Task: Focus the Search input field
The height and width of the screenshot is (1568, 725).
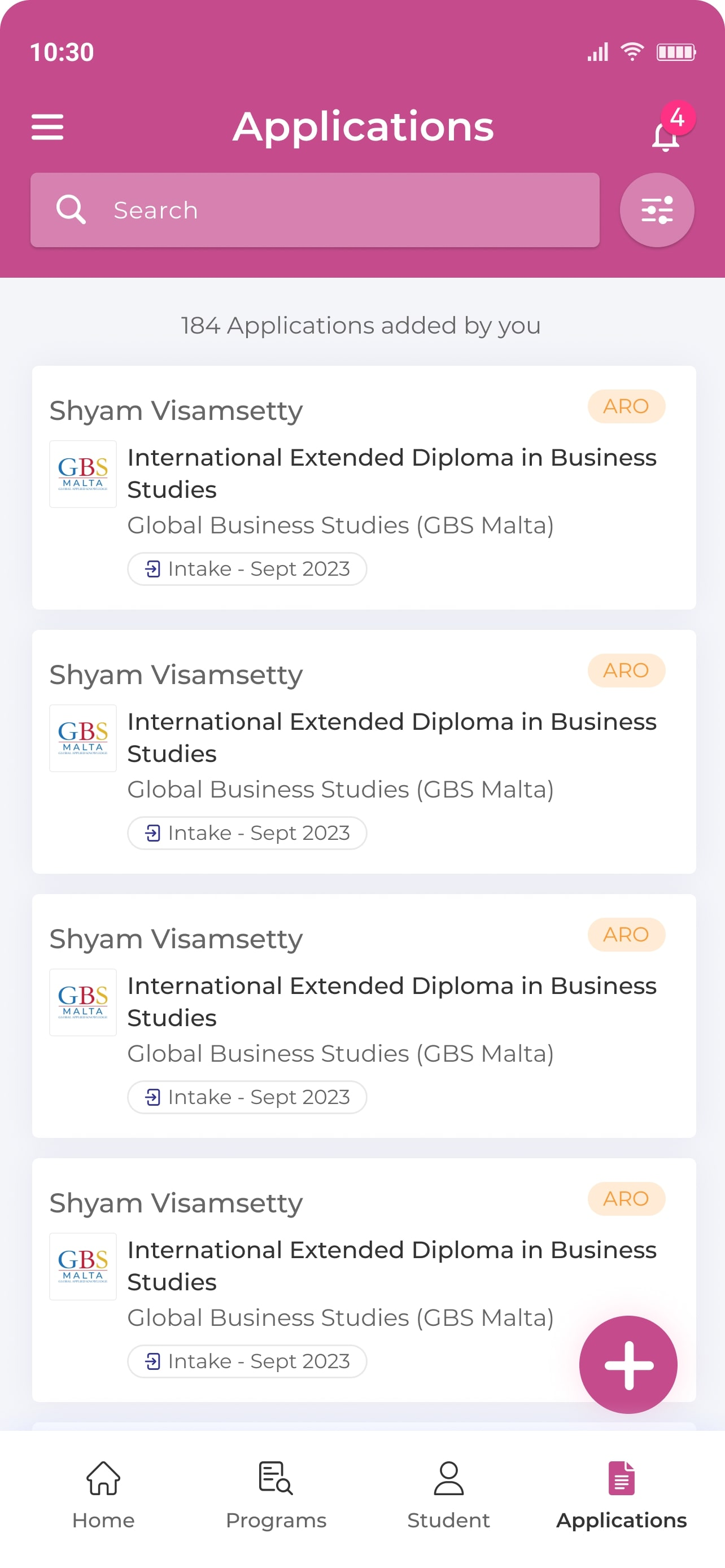Action: (315, 210)
